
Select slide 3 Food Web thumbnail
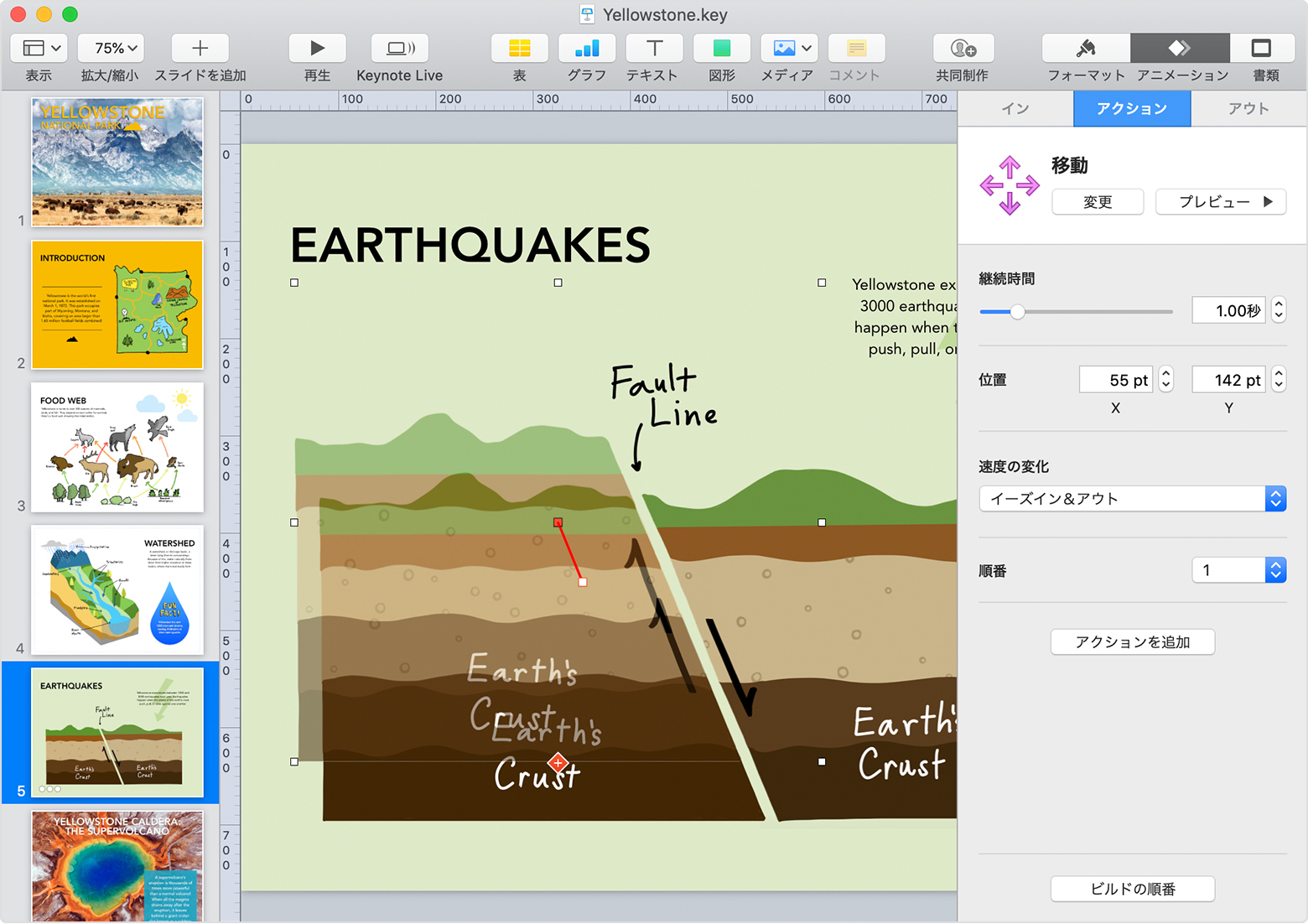117,447
